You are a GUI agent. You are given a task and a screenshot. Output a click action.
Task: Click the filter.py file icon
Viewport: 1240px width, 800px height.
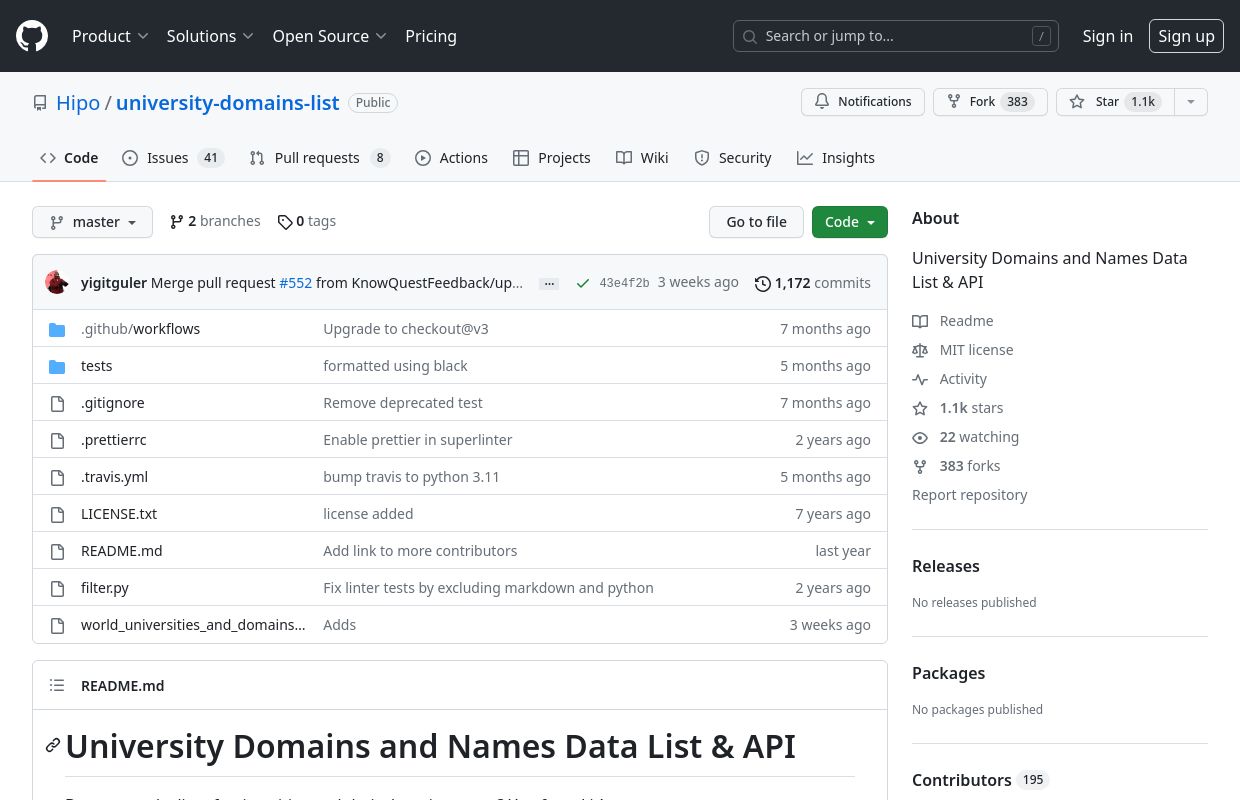pyautogui.click(x=57, y=588)
